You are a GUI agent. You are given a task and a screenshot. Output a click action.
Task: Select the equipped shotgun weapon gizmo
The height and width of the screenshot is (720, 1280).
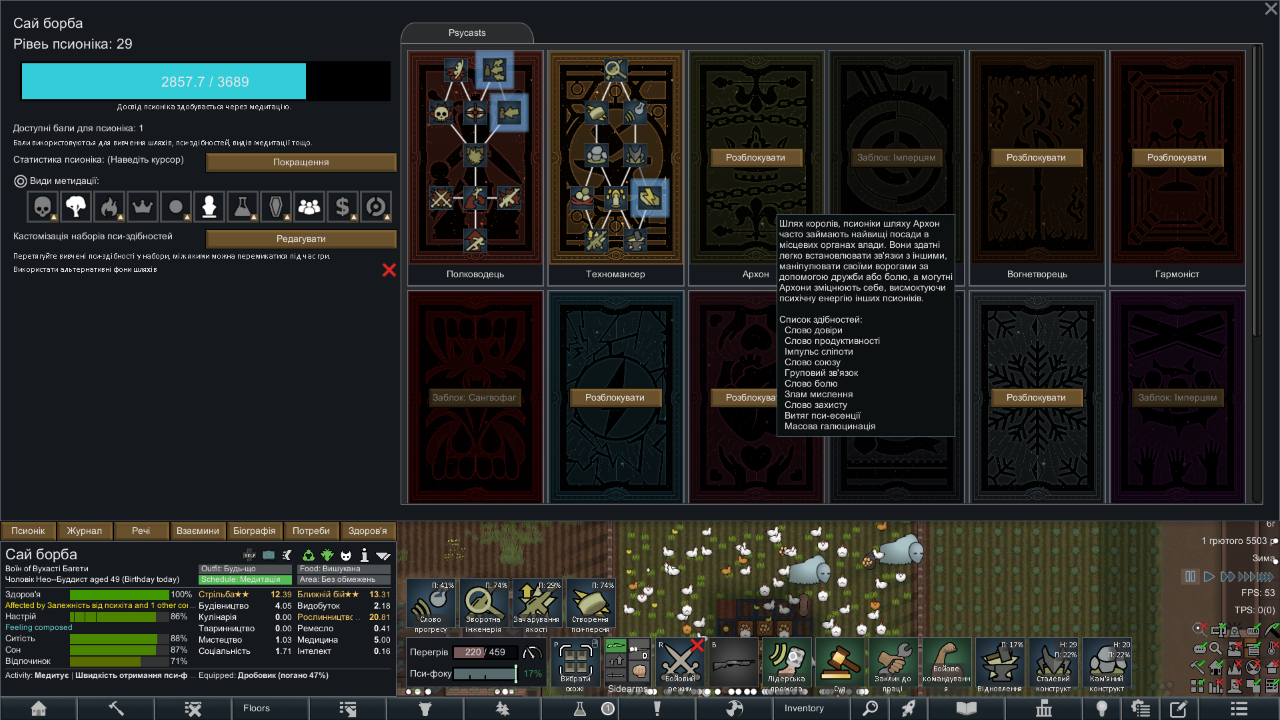tap(734, 664)
